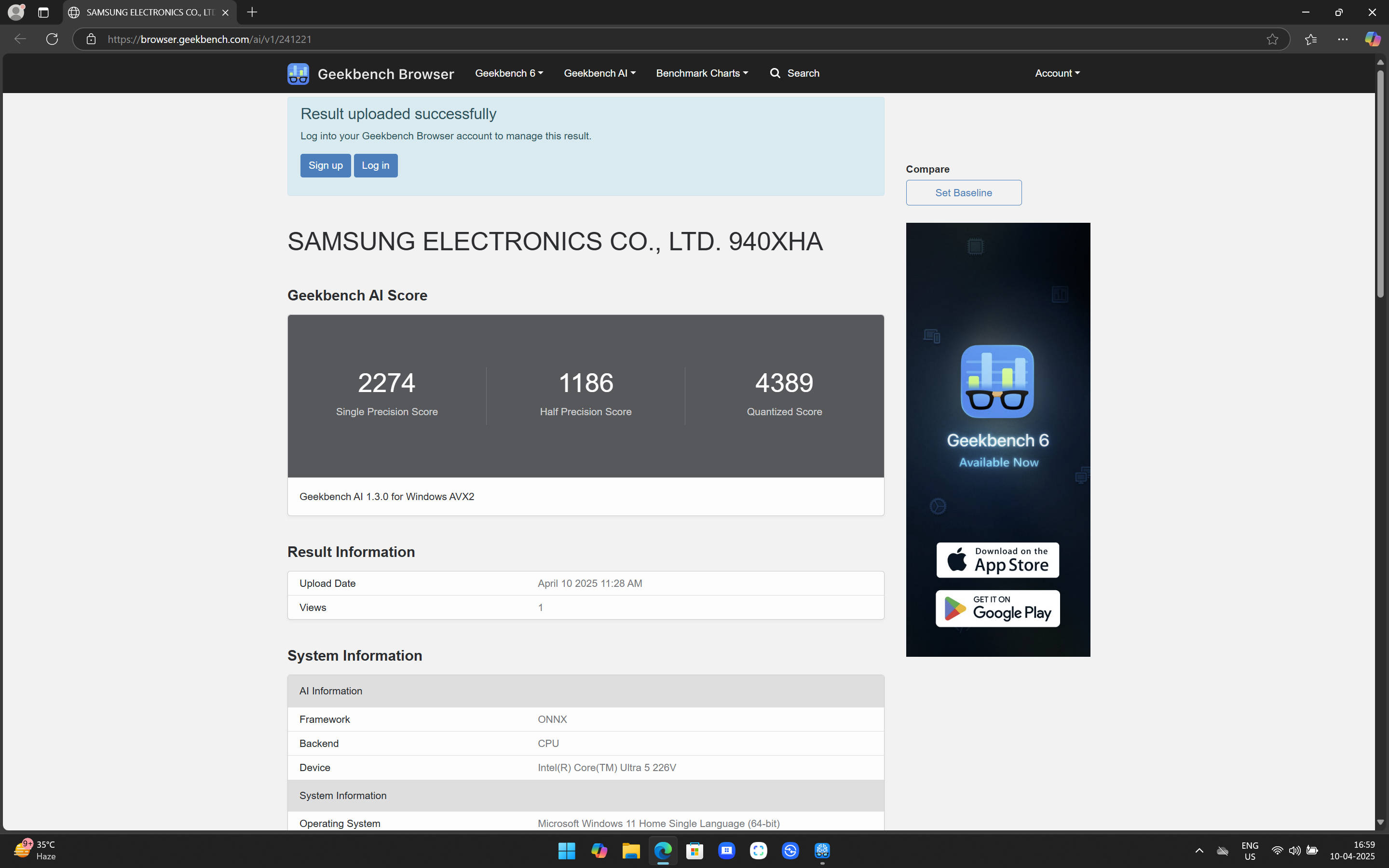Click the Geekbench Browser logo icon

coord(298,73)
